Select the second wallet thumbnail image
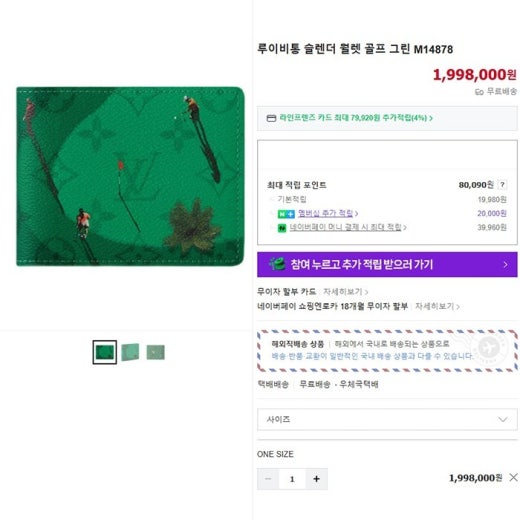Screen dimensions: 520x520 [x=130, y=352]
